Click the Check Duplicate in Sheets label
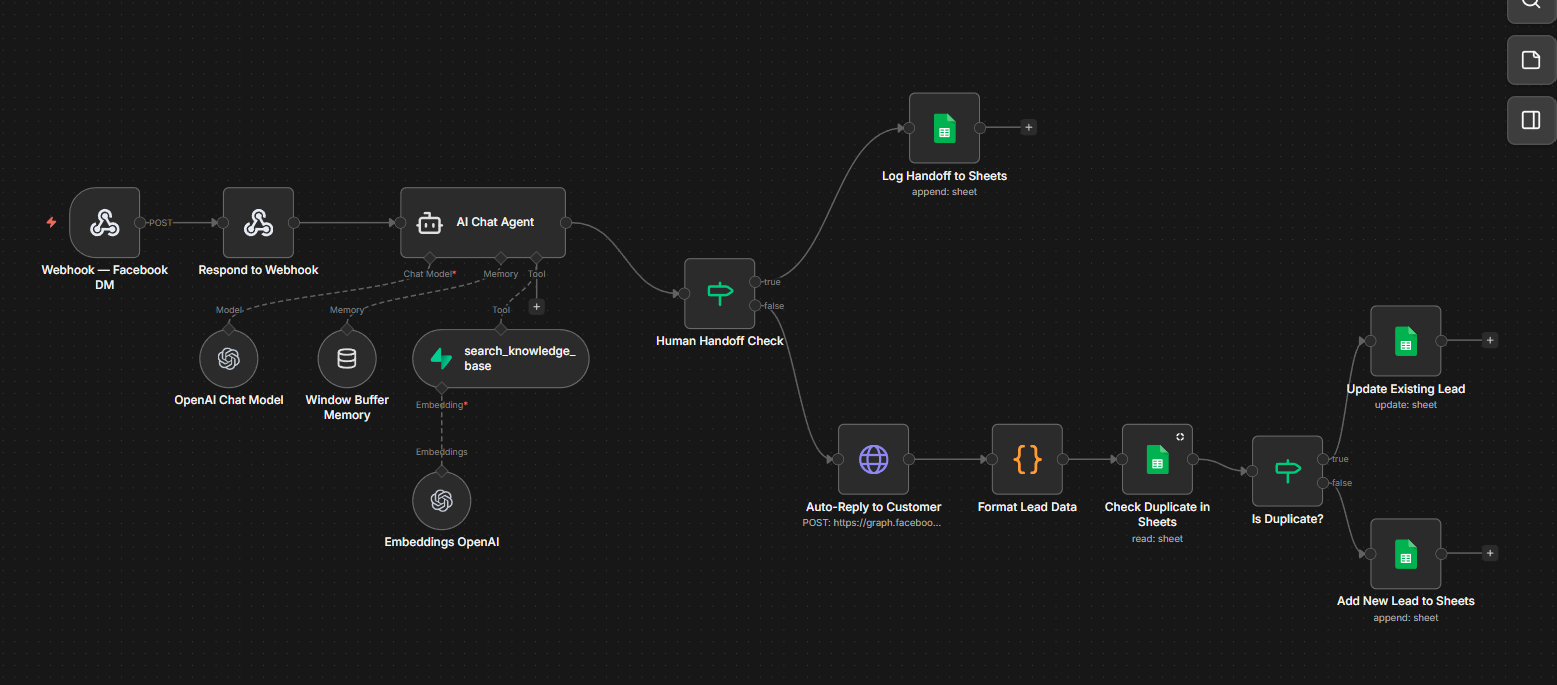Viewport: 1557px width, 685px height. [1157, 514]
